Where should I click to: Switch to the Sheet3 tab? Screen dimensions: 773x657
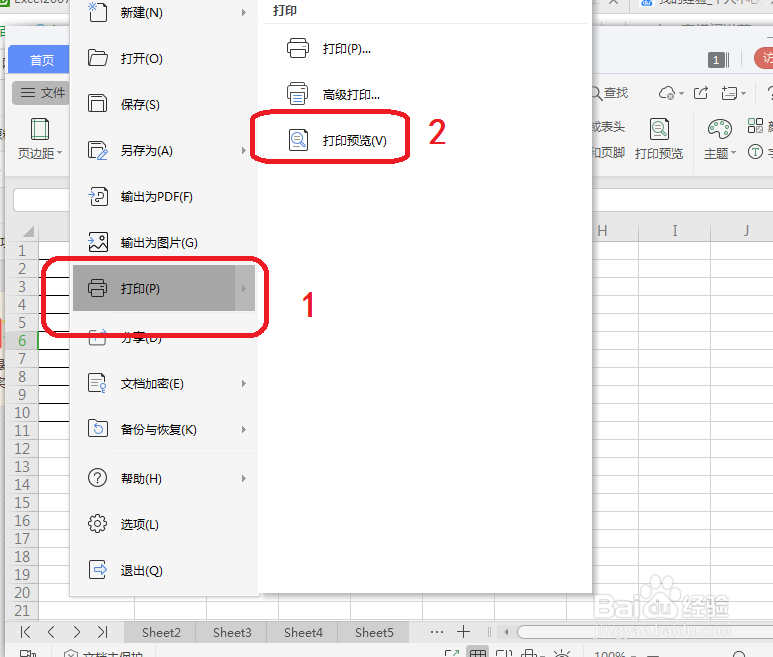[232, 632]
